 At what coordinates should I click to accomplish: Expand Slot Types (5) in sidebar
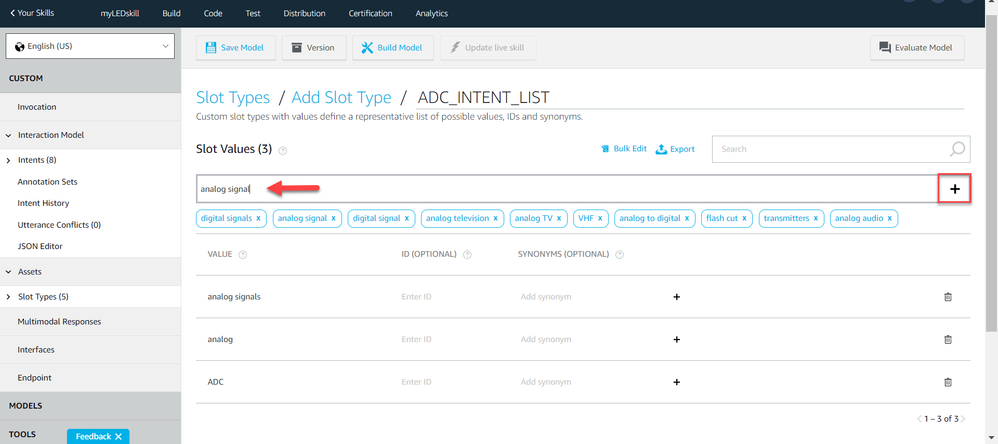pyautogui.click(x=9, y=297)
